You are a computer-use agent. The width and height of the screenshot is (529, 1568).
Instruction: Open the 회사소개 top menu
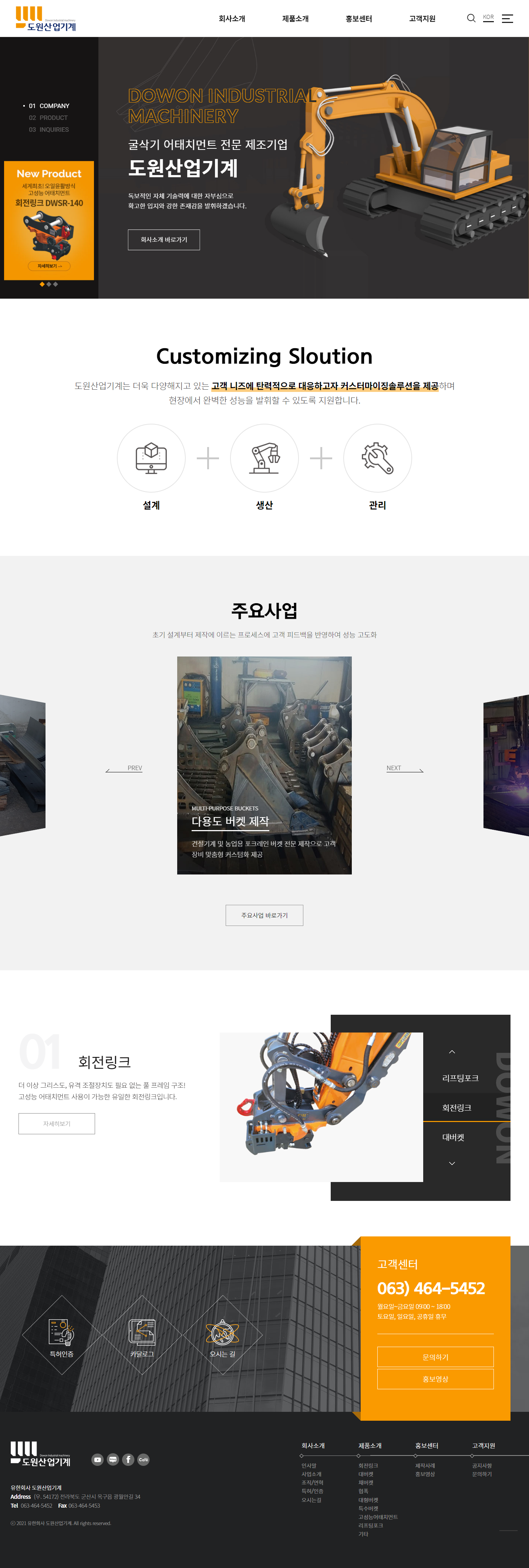pos(232,19)
